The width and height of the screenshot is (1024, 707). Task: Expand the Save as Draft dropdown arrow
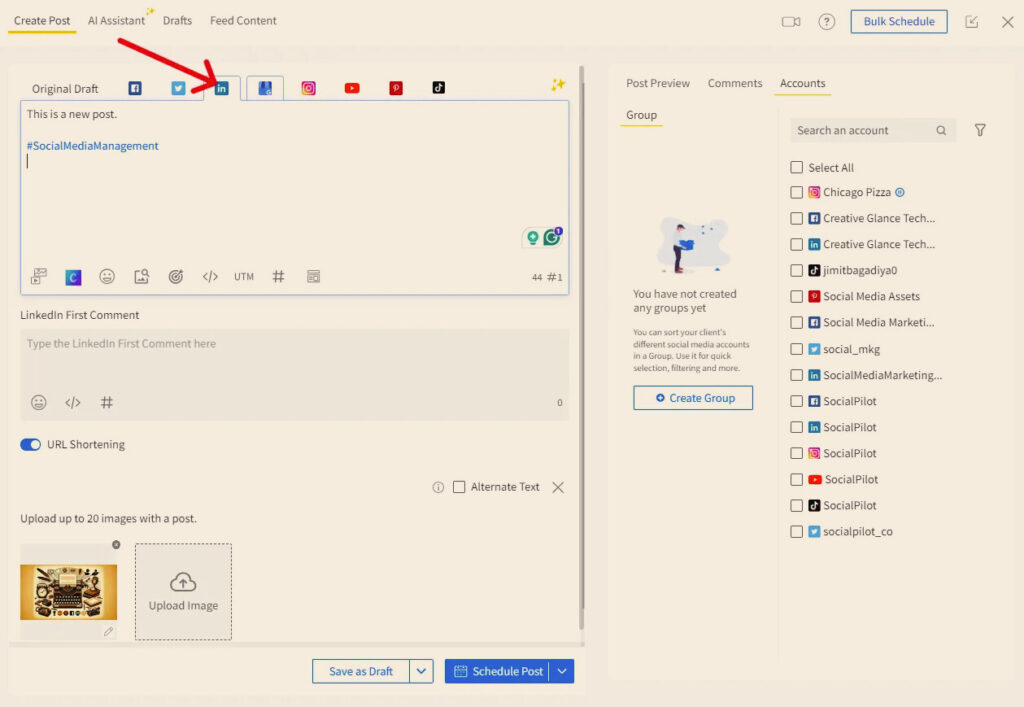pos(421,671)
